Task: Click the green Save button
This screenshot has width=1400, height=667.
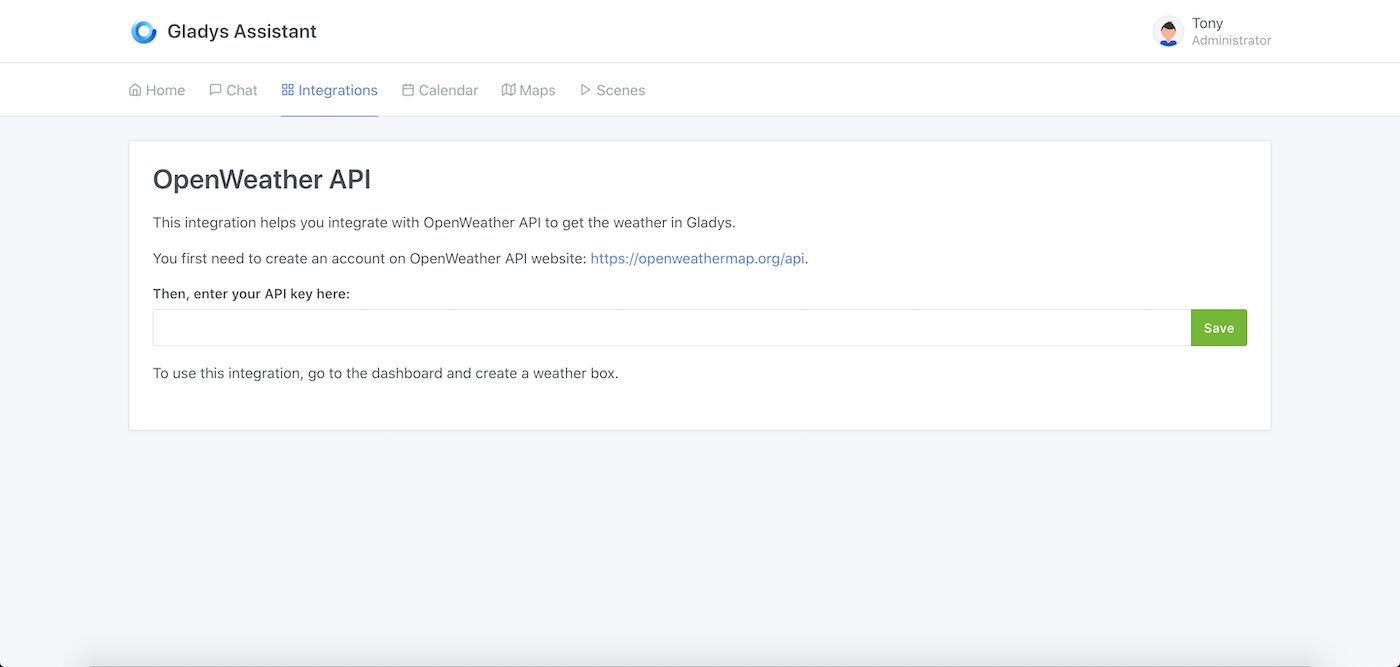Action: 1218,327
